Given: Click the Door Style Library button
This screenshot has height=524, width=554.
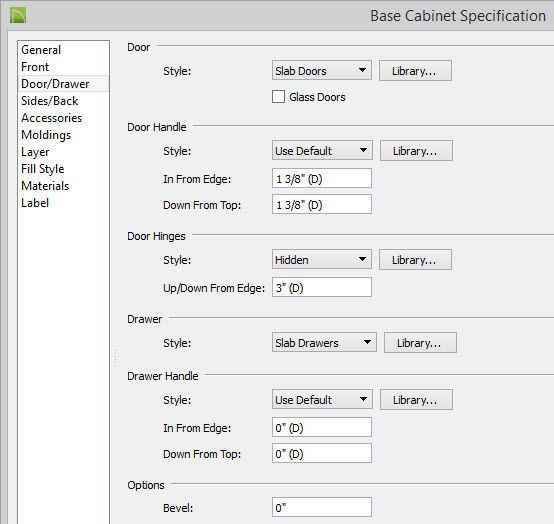Looking at the screenshot, I should (x=415, y=71).
